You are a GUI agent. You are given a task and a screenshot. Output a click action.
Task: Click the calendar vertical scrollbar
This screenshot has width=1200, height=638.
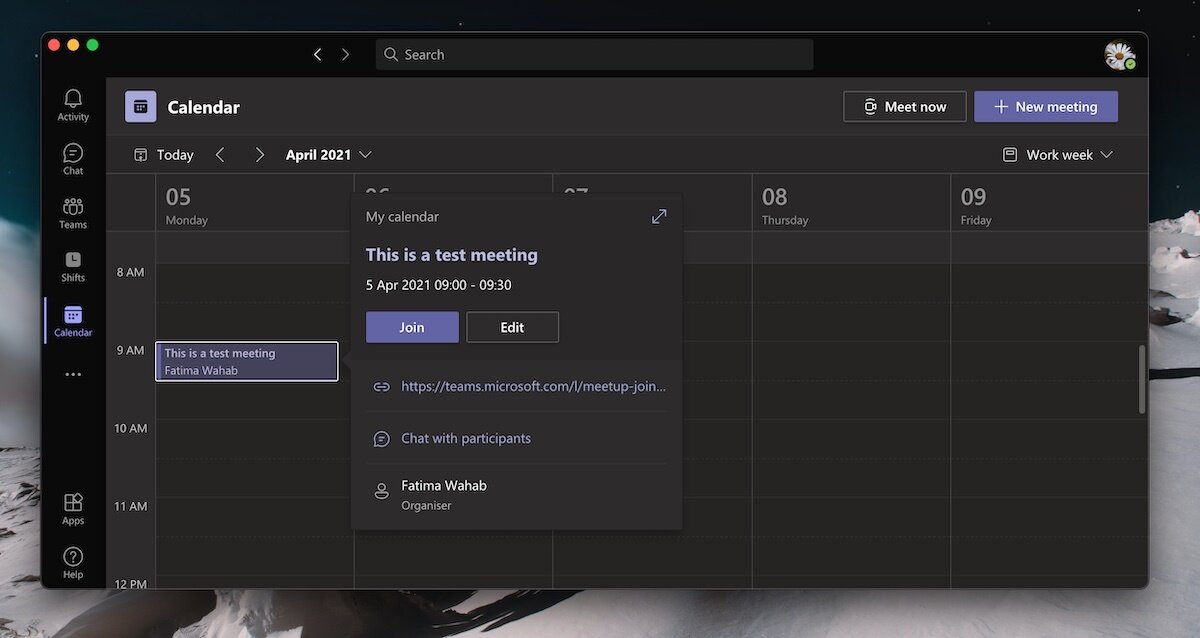(1142, 378)
